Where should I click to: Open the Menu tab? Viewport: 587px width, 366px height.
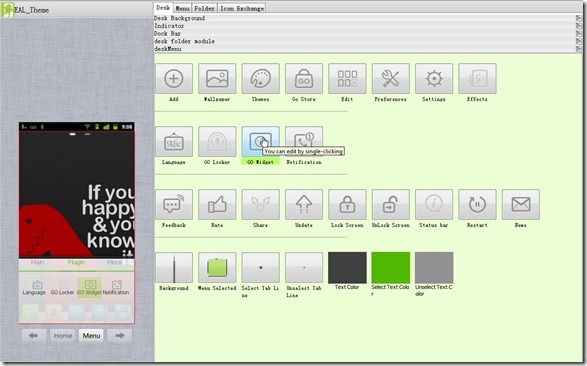point(182,8)
